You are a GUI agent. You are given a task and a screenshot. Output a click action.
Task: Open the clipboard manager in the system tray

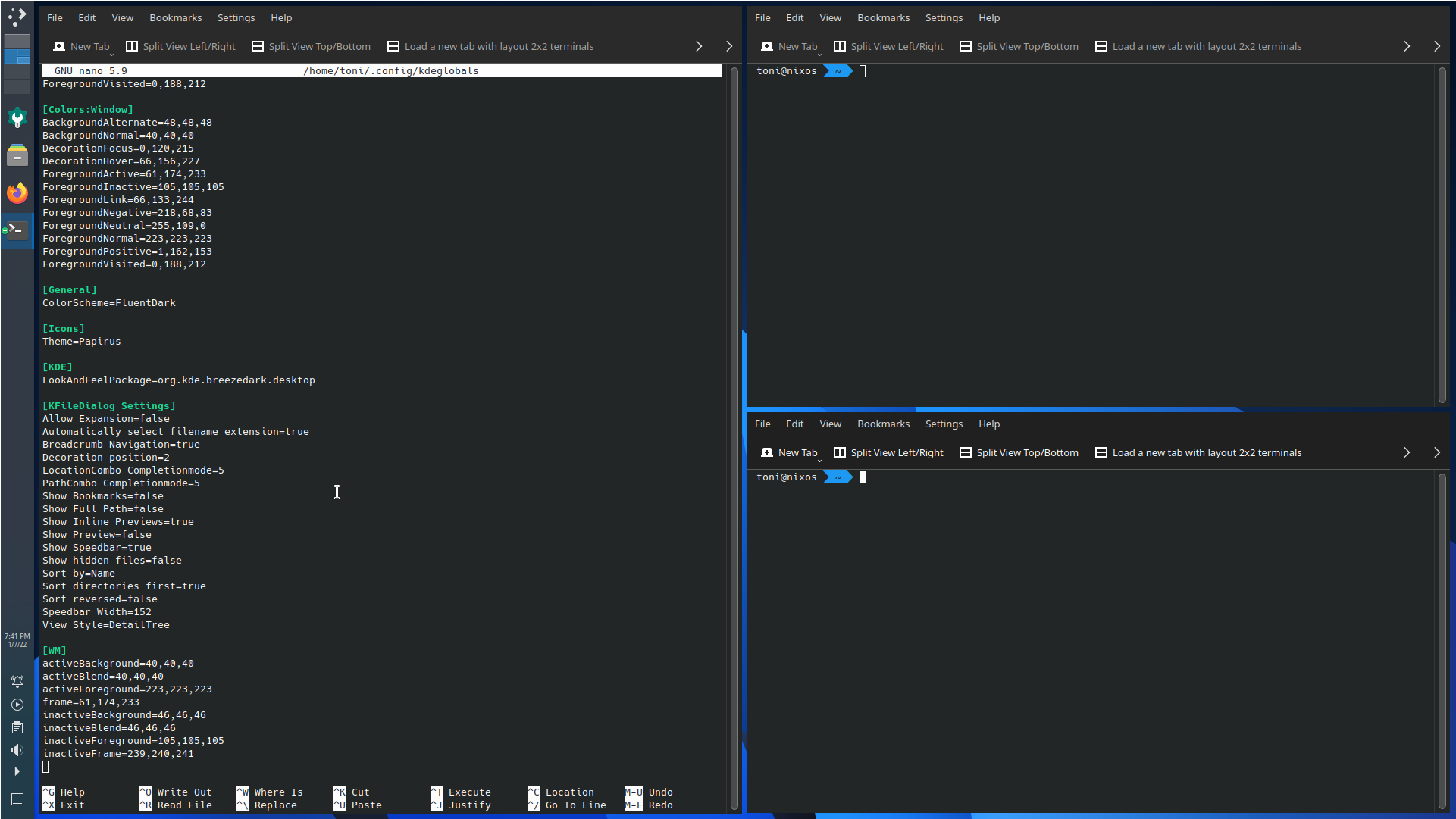tap(17, 727)
